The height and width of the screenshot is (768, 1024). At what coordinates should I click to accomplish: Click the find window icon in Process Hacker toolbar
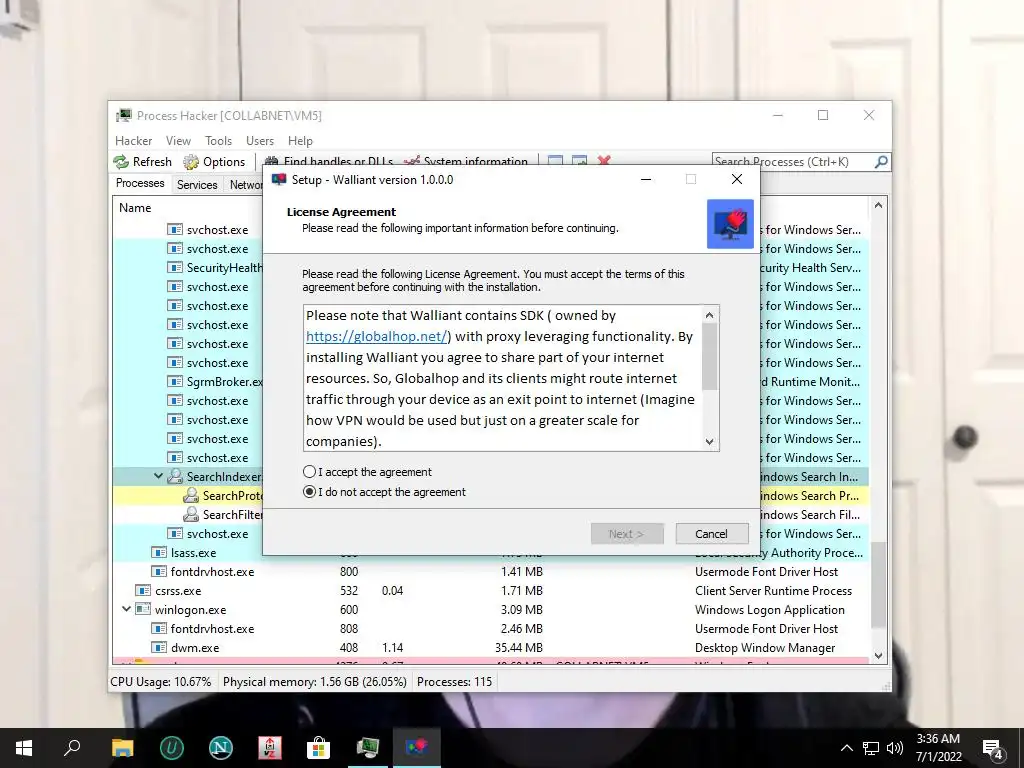555,160
